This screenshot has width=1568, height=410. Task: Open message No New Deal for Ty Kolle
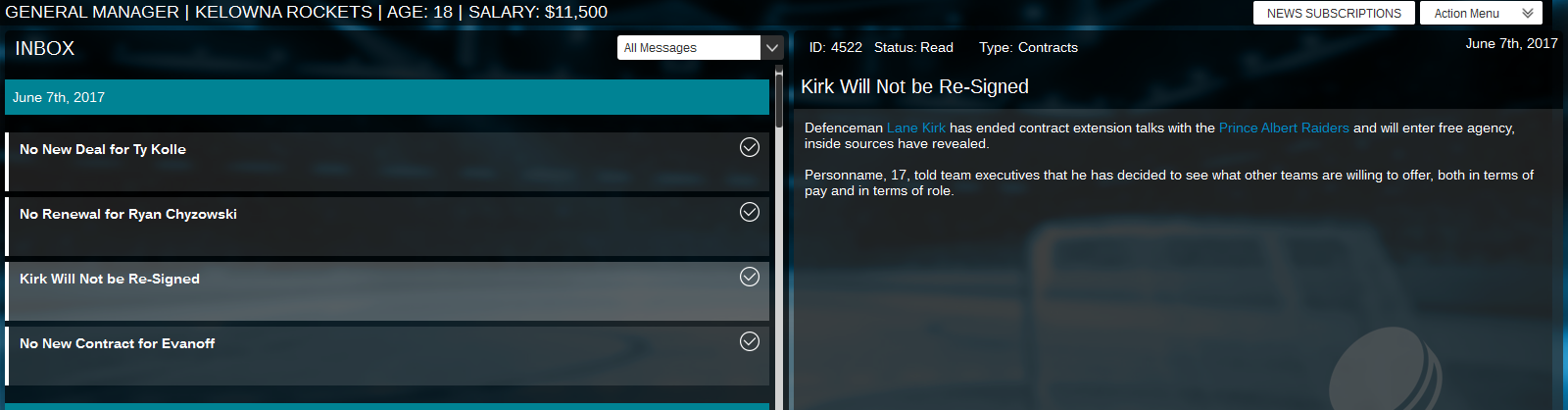point(387,162)
